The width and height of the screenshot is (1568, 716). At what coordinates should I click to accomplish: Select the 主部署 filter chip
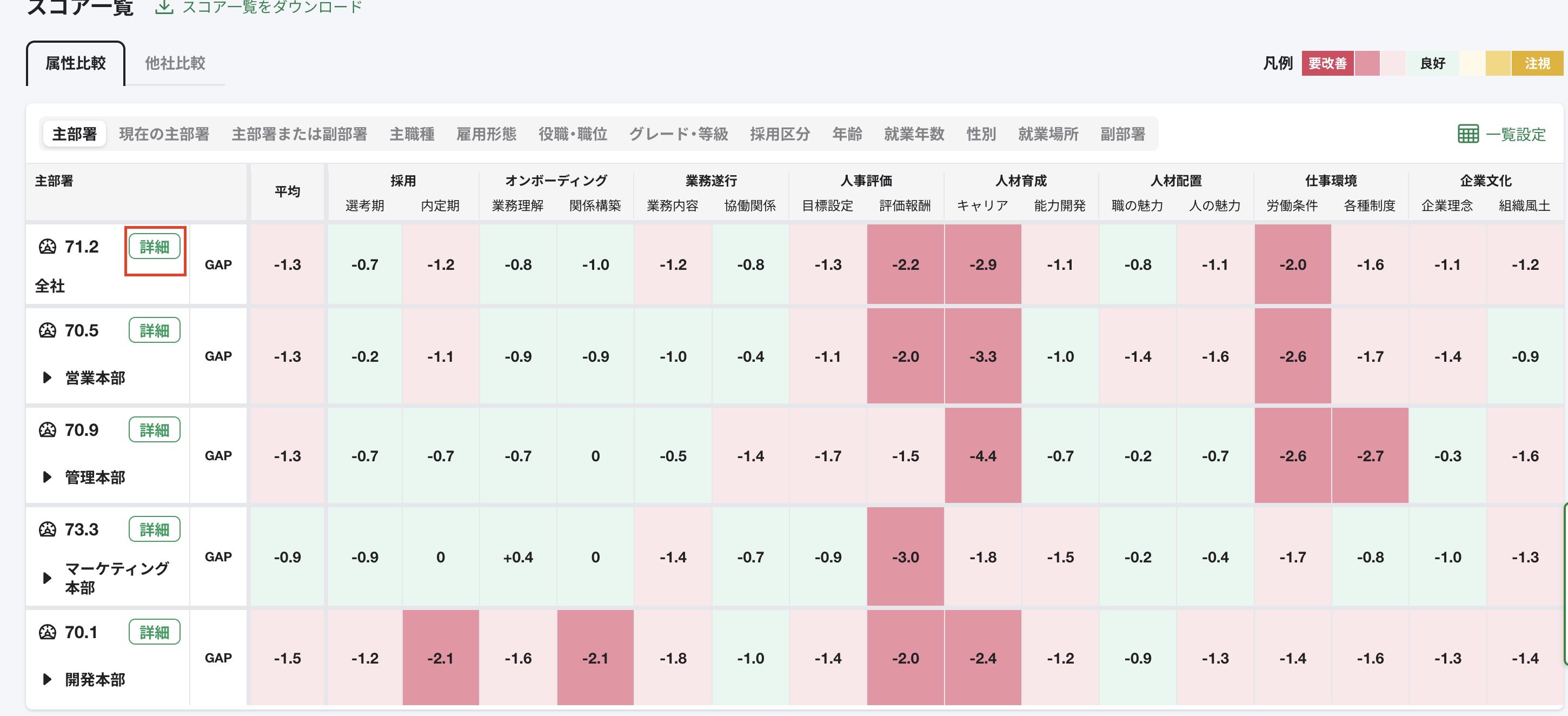74,134
